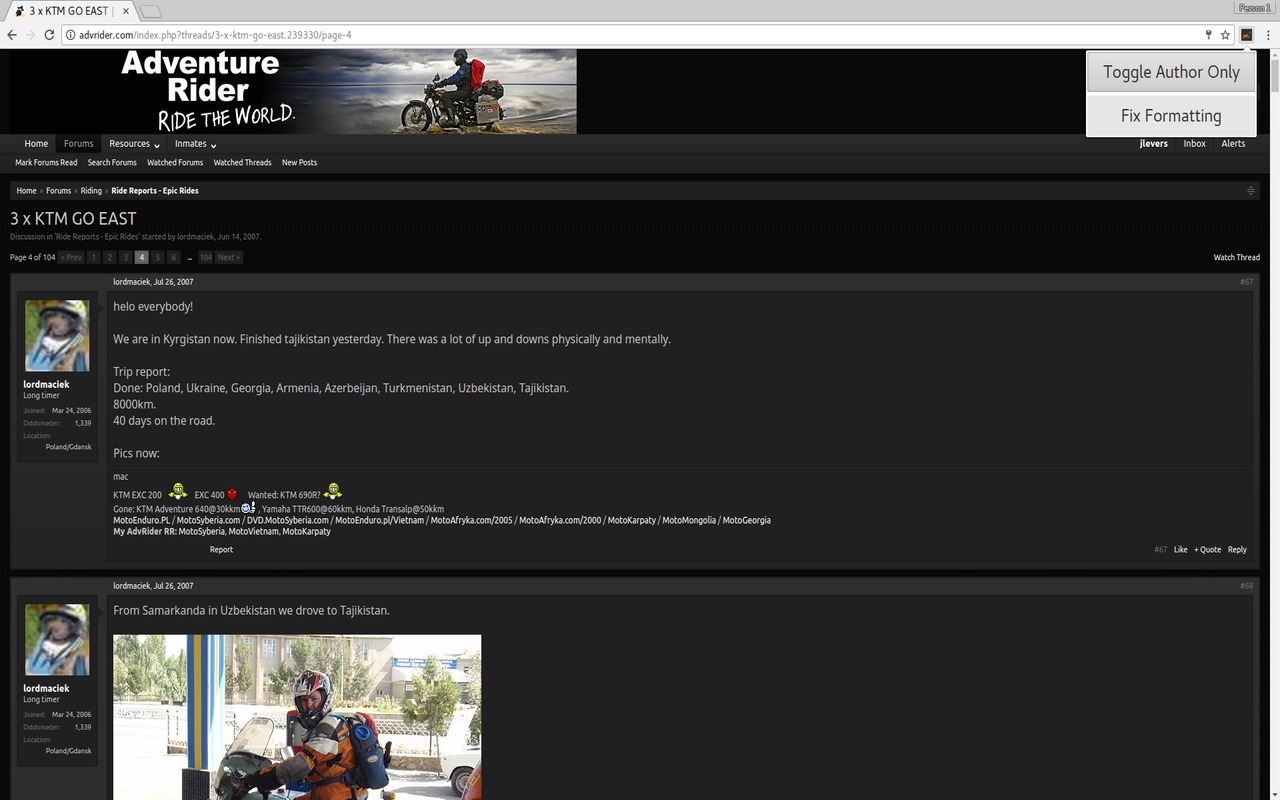Image resolution: width=1280 pixels, height=800 pixels.
Task: Like post #67
Action: coord(1181,550)
